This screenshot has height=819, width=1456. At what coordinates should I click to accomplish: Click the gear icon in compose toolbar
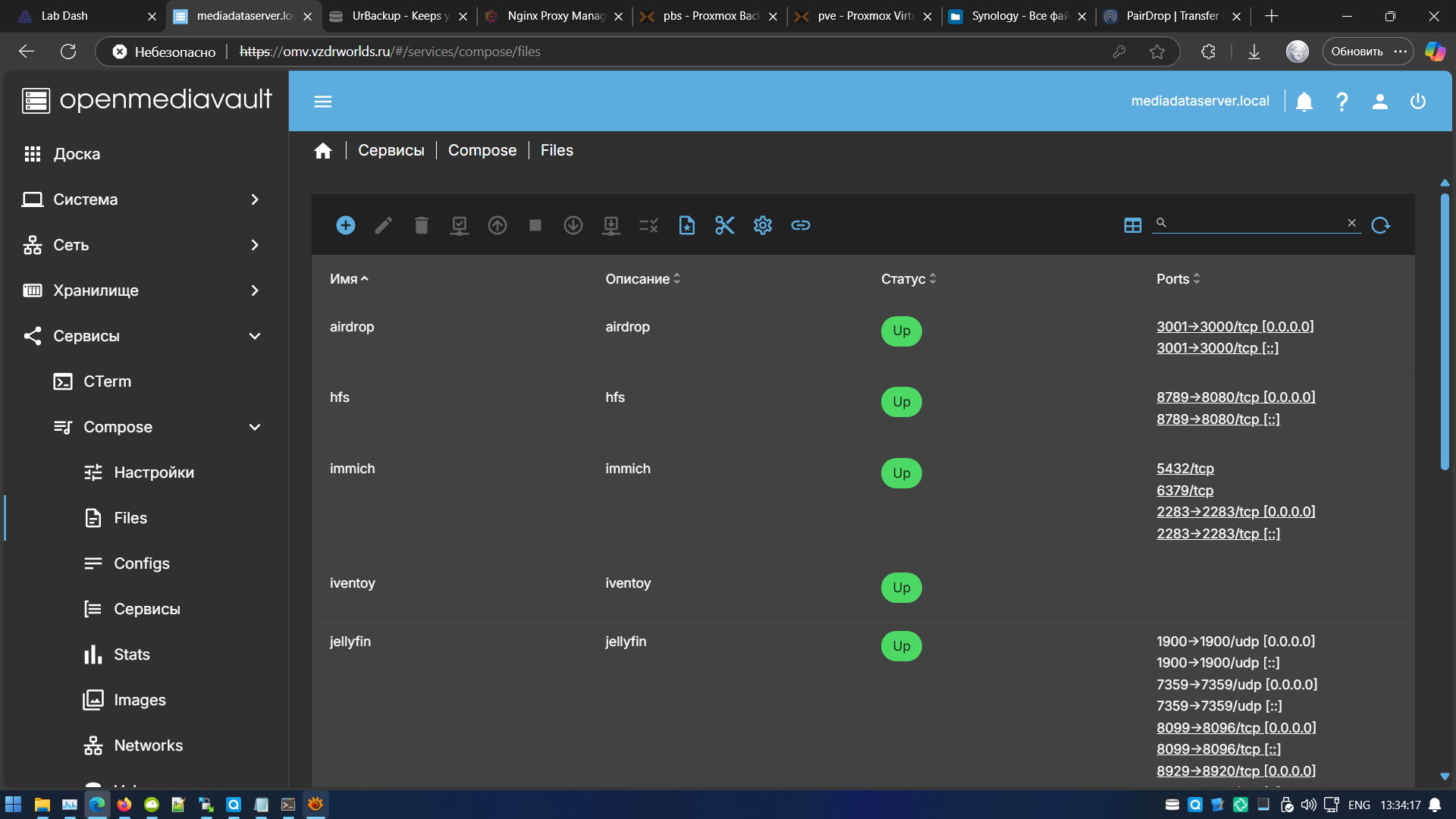point(762,225)
